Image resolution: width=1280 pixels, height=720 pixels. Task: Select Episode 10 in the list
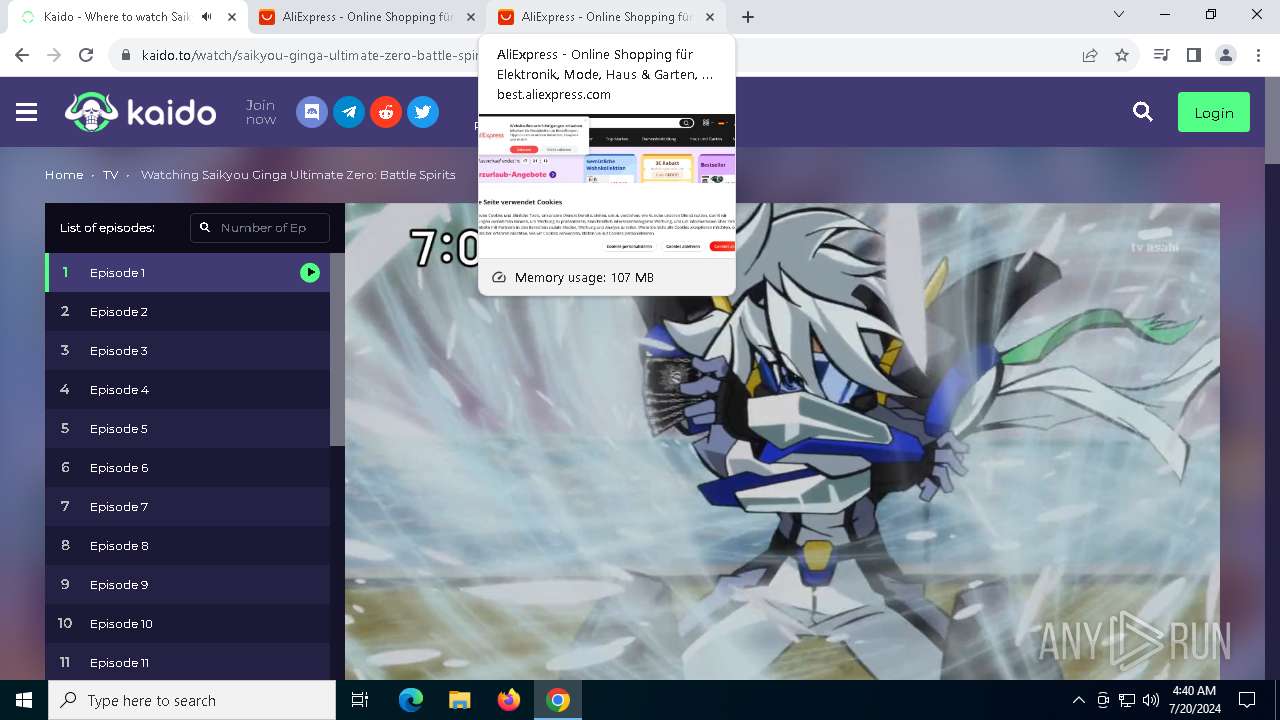pos(187,623)
